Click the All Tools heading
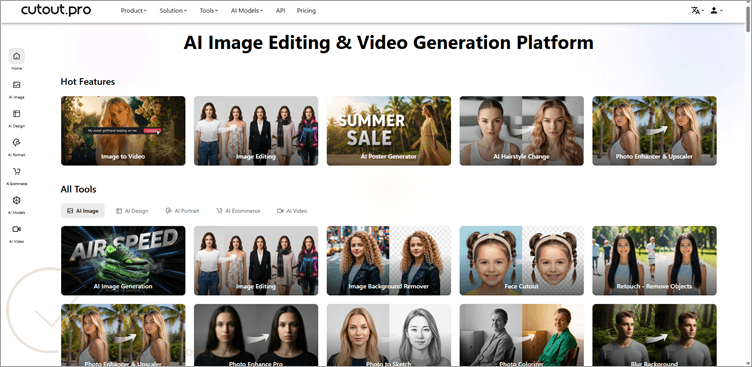The height and width of the screenshot is (367, 752). (78, 189)
